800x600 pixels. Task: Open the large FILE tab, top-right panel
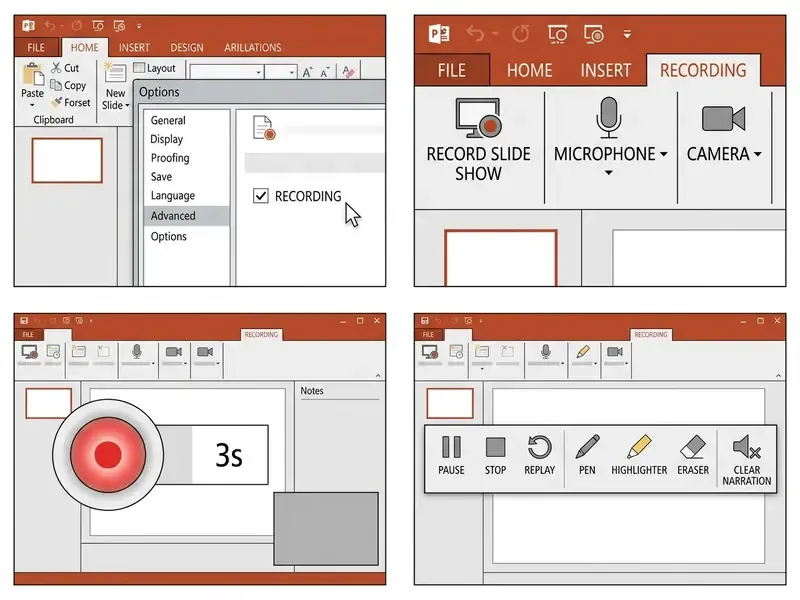pyautogui.click(x=452, y=70)
